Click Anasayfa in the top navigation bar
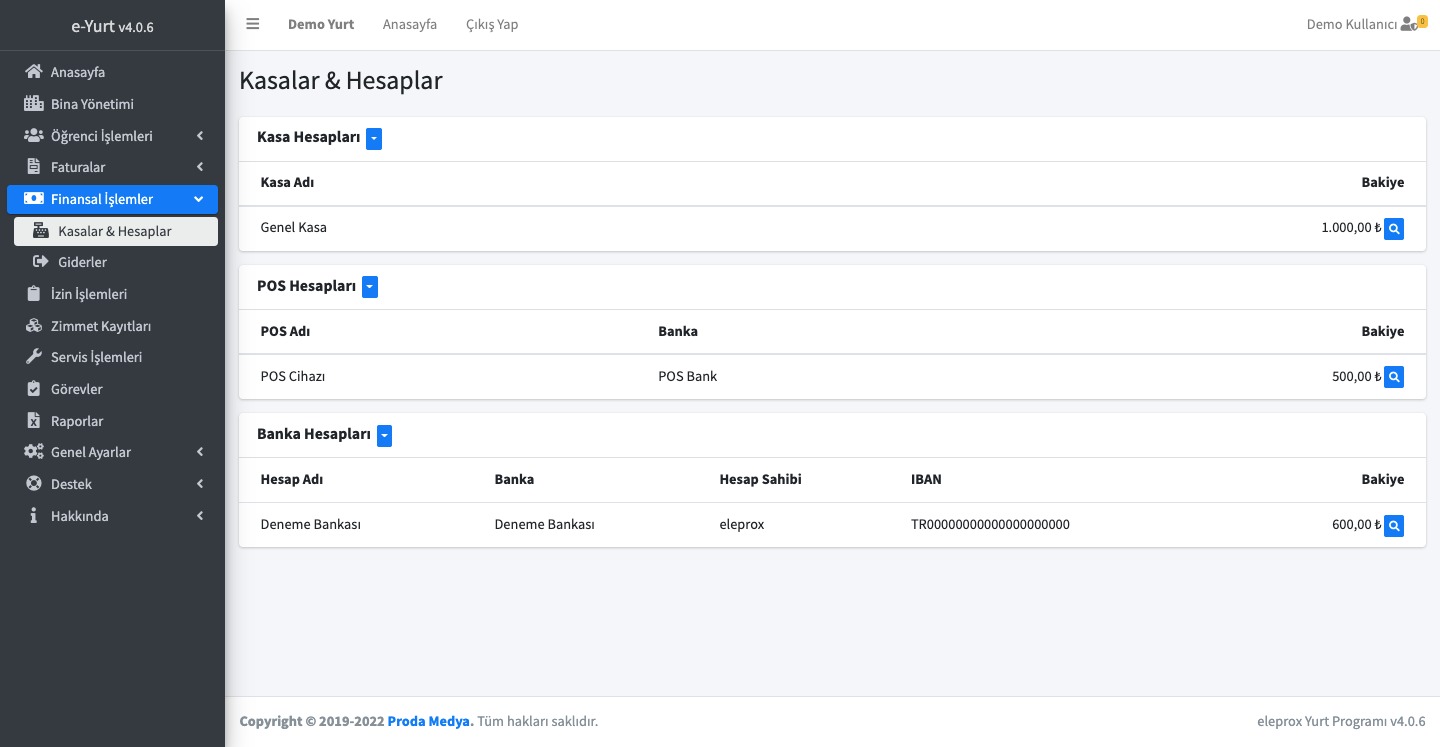Image resolution: width=1440 pixels, height=747 pixels. click(410, 24)
